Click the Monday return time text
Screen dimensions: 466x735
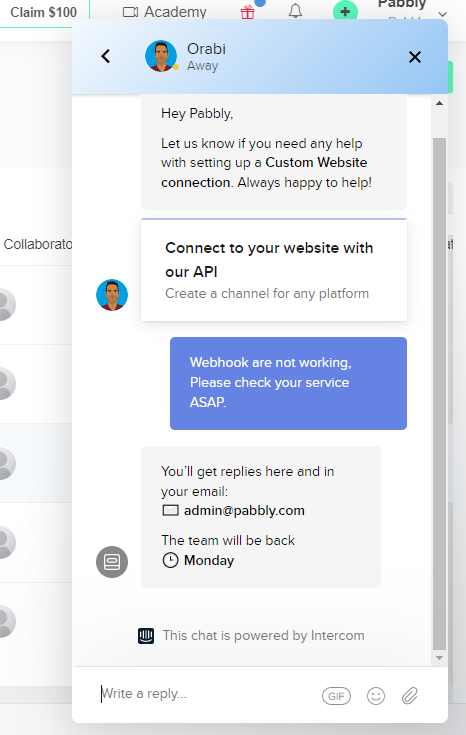(x=209, y=561)
